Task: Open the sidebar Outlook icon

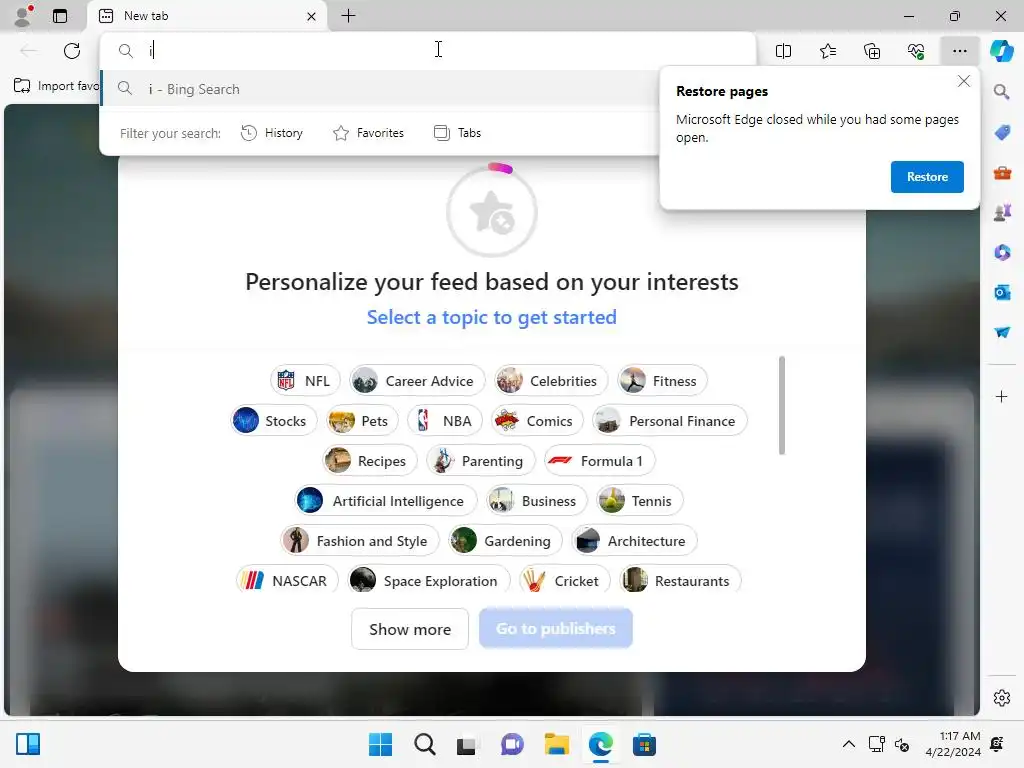Action: pyautogui.click(x=1002, y=292)
